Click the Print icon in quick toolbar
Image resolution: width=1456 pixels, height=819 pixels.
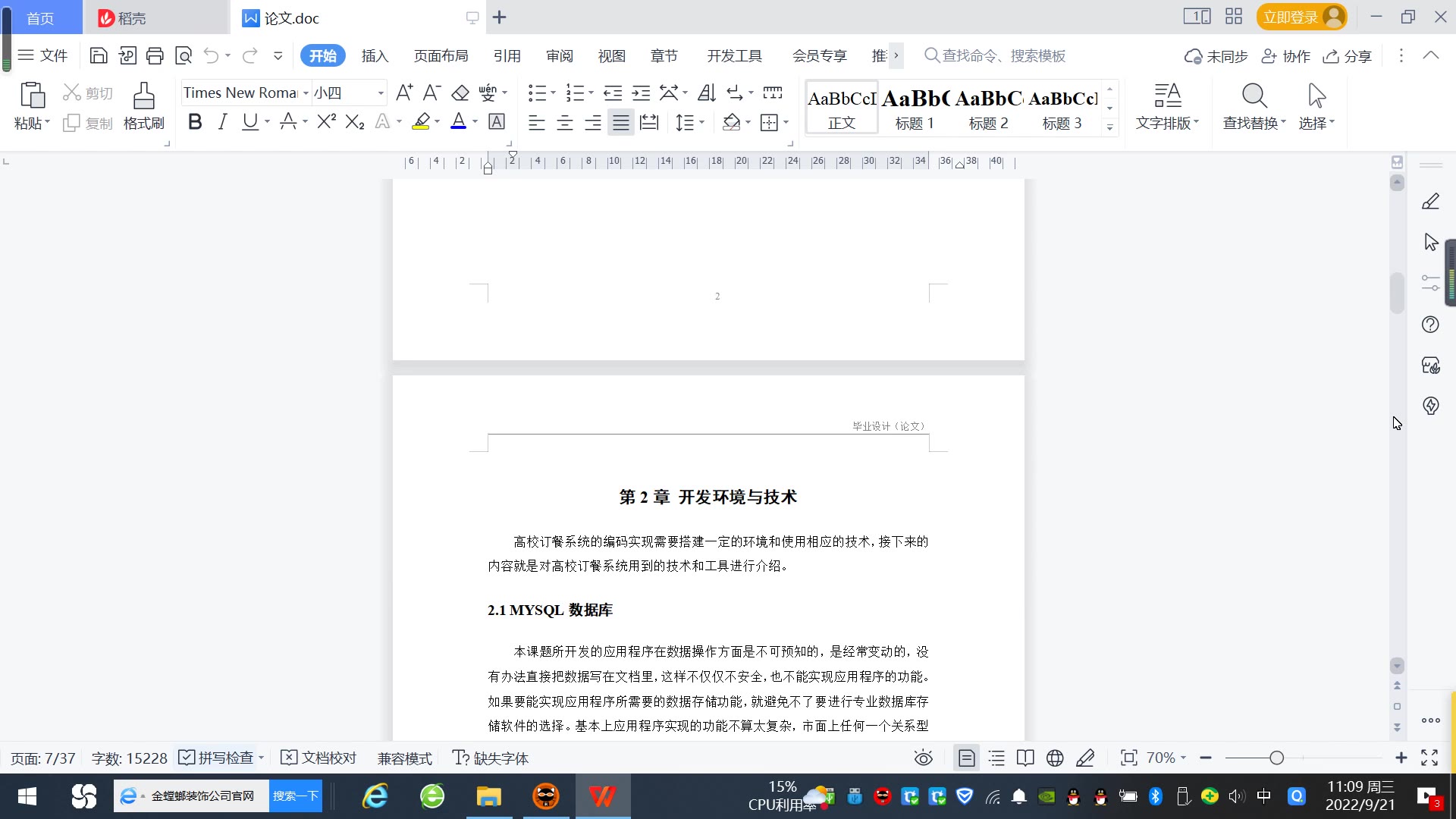point(155,55)
